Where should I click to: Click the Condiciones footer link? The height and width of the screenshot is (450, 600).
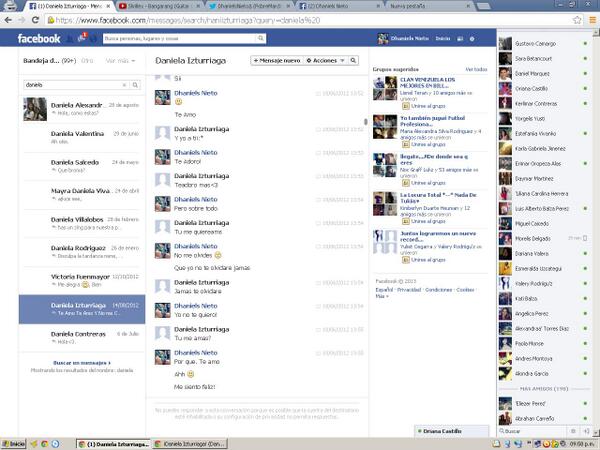[x=439, y=290]
